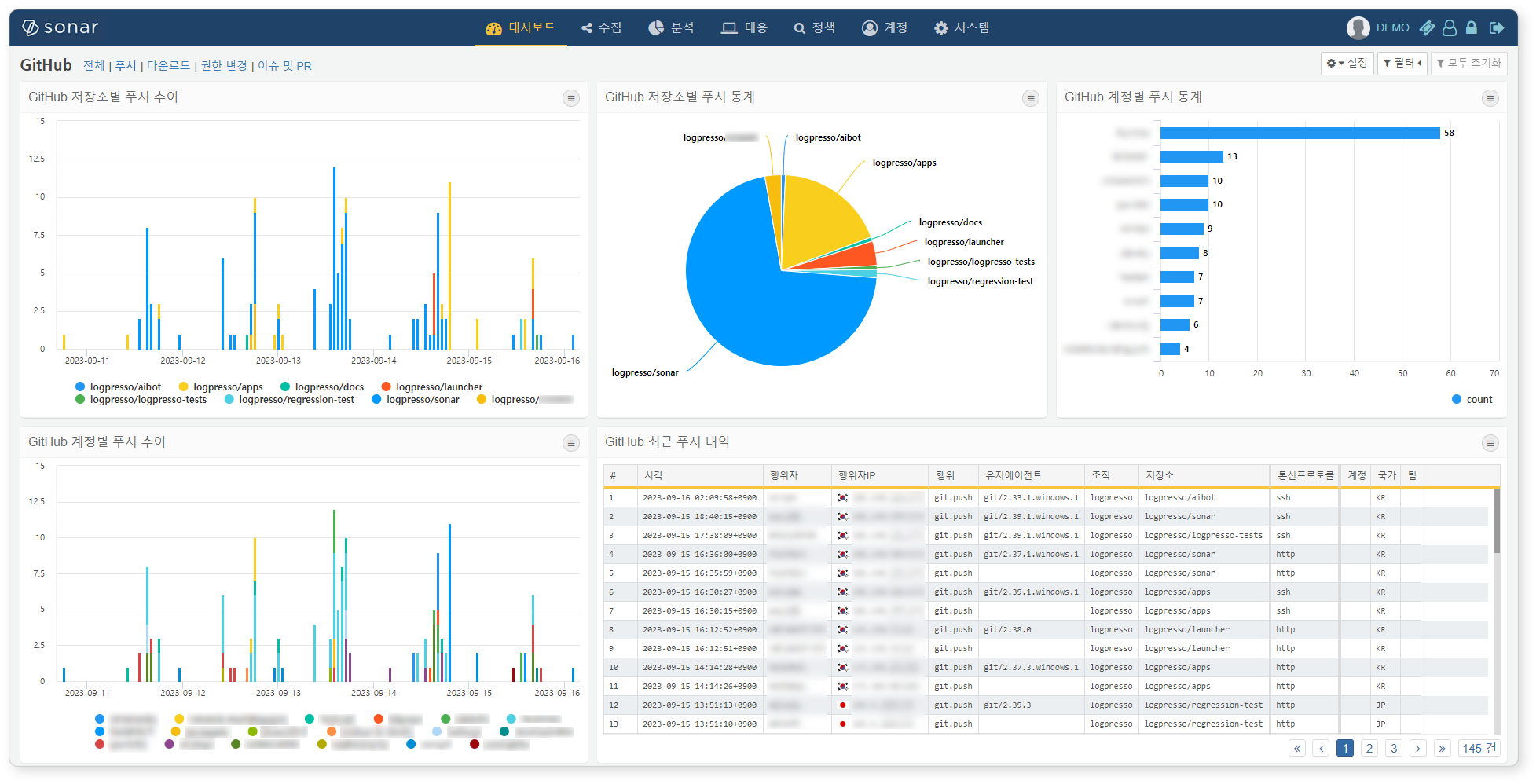Open menu of 계정별 푸시 추이 widget
The width and height of the screenshot is (1536, 784).
pos(571,443)
